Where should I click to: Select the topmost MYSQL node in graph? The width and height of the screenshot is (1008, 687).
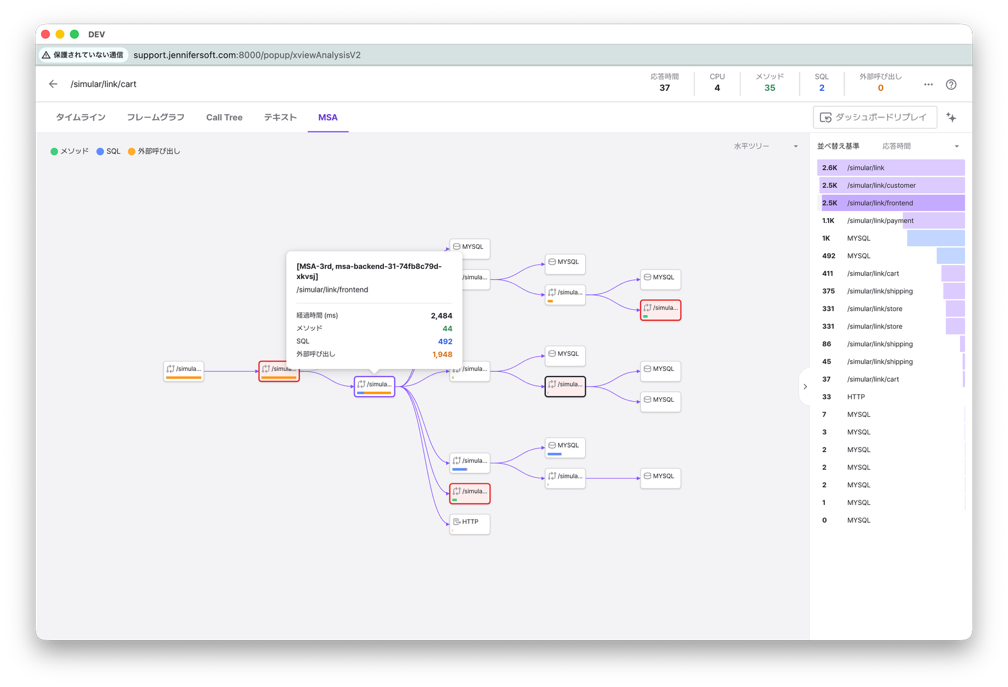click(469, 246)
